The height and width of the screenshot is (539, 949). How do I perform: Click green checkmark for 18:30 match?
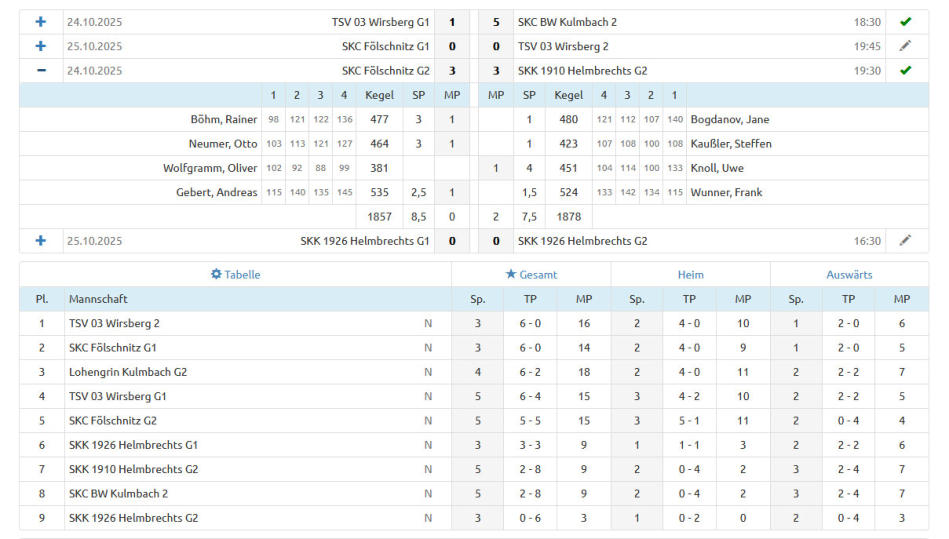point(905,22)
